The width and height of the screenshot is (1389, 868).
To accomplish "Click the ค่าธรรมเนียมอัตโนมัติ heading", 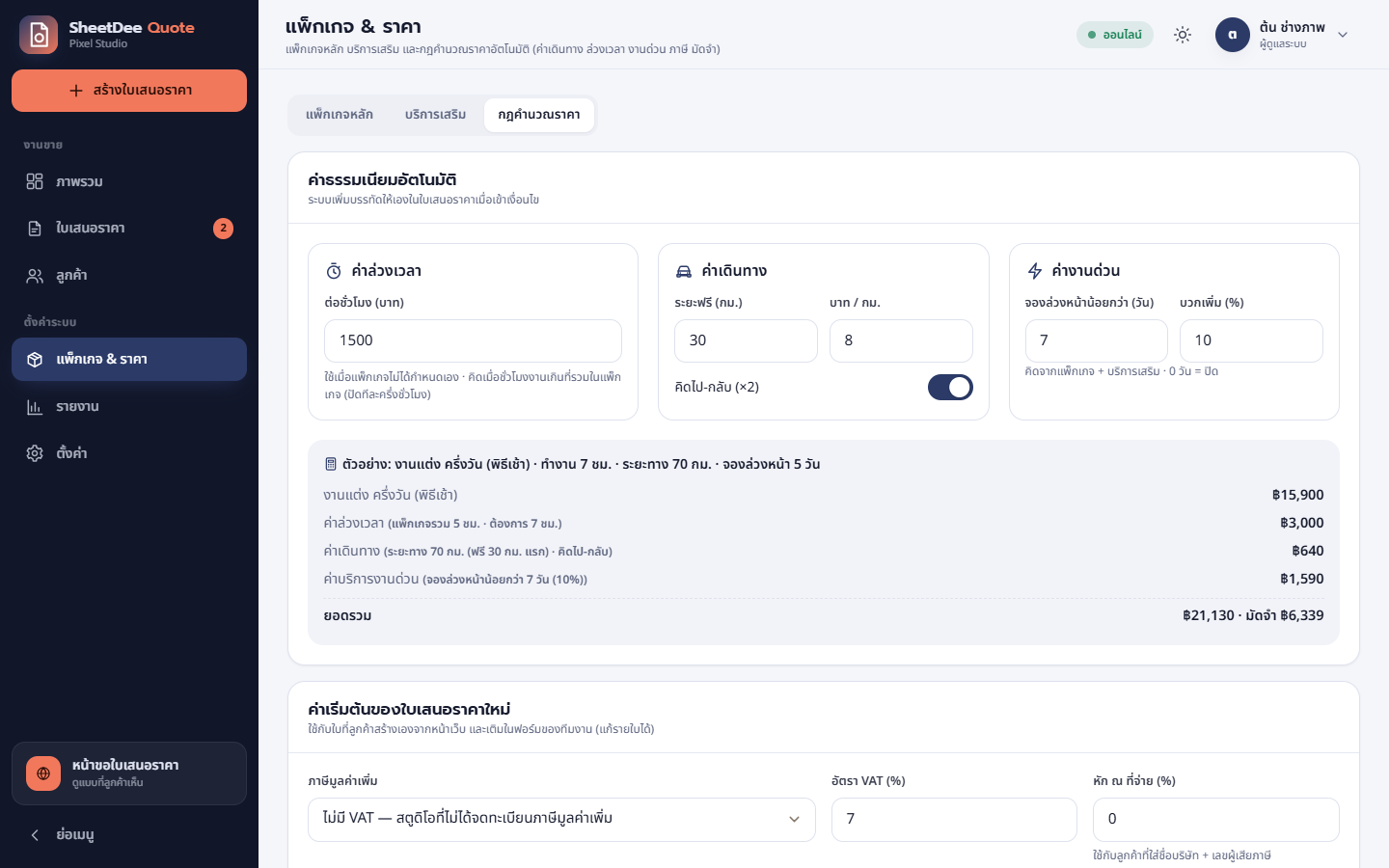I will pyautogui.click(x=382, y=180).
